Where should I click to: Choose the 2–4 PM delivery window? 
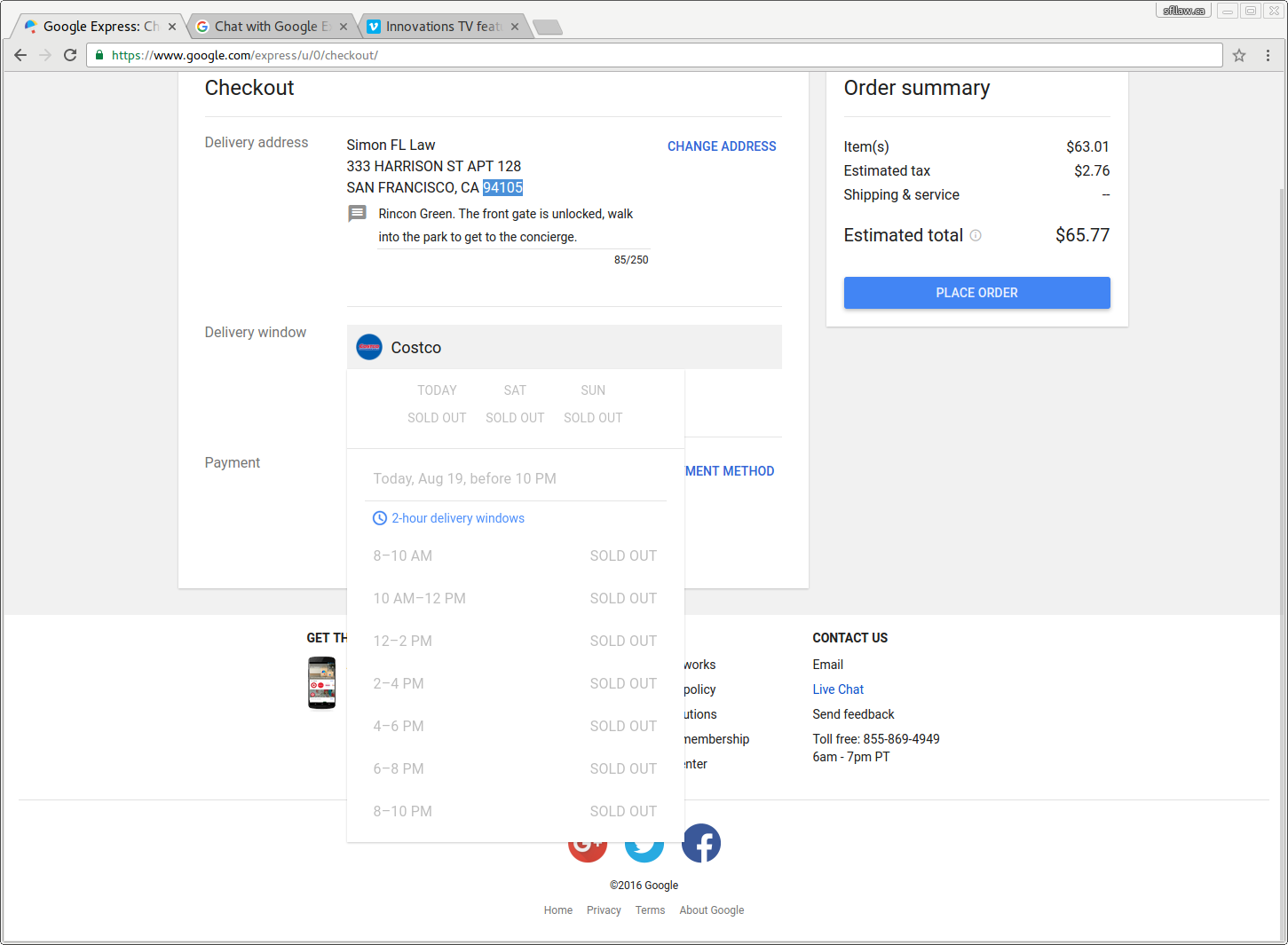pyautogui.click(x=515, y=683)
